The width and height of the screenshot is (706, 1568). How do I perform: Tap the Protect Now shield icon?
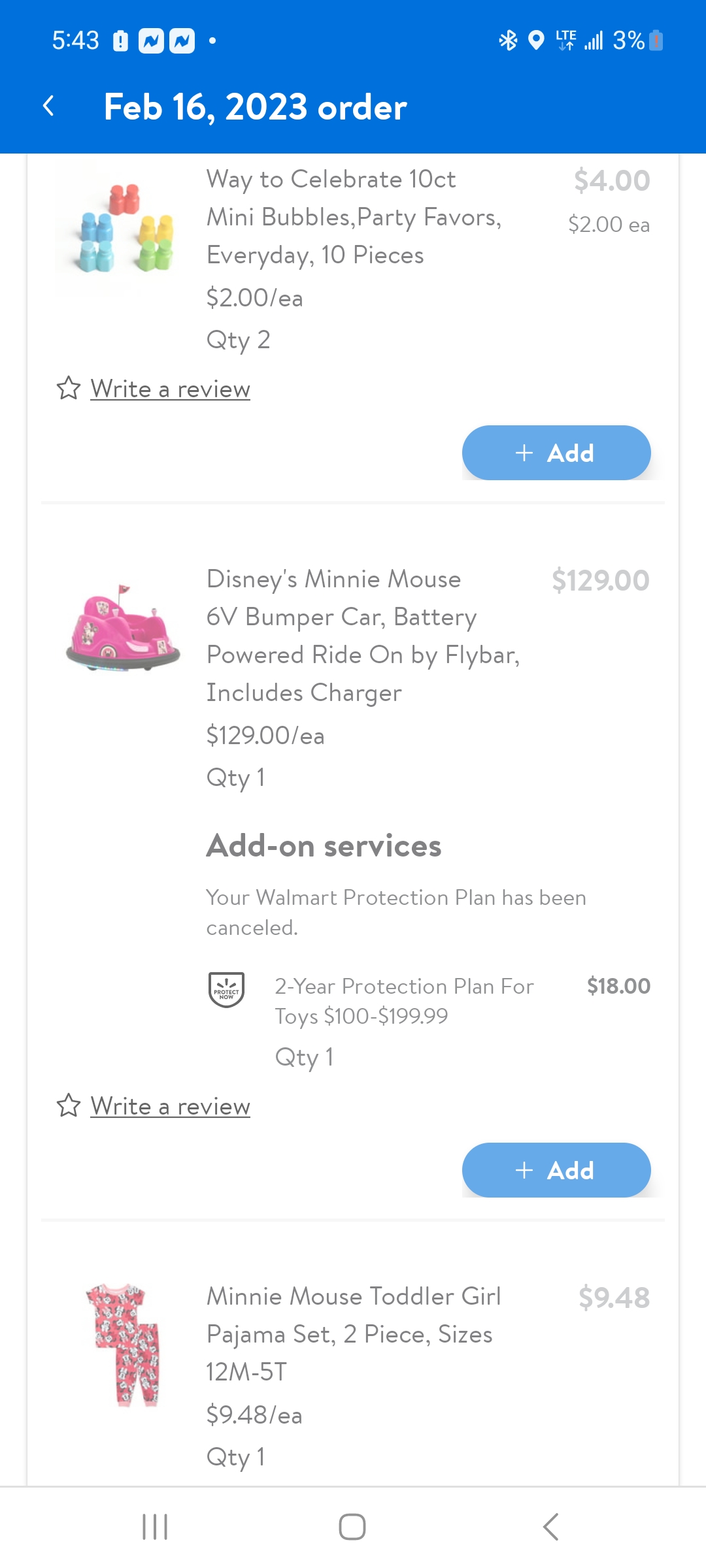[226, 989]
